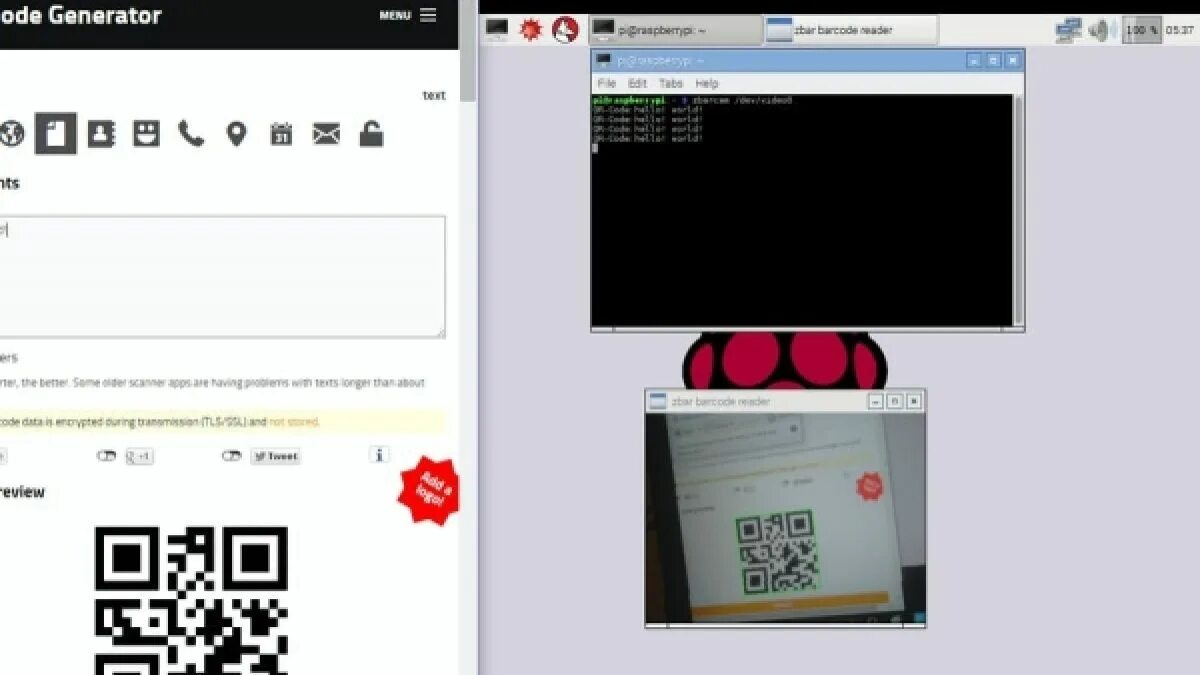This screenshot has height=675, width=1200.
Task: Select the email envelope QR type icon
Action: 326,134
